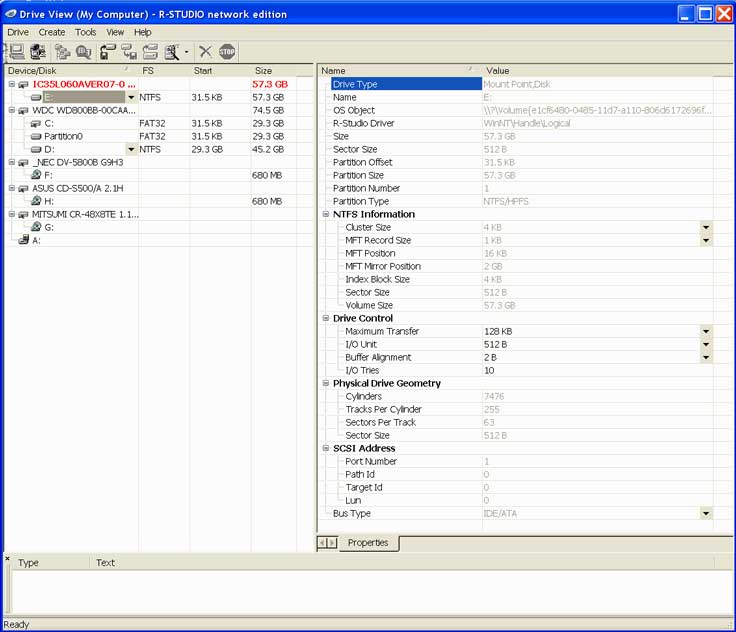Click the optical disc icon beside H:
Image resolution: width=736 pixels, height=632 pixels.
pyautogui.click(x=36, y=201)
